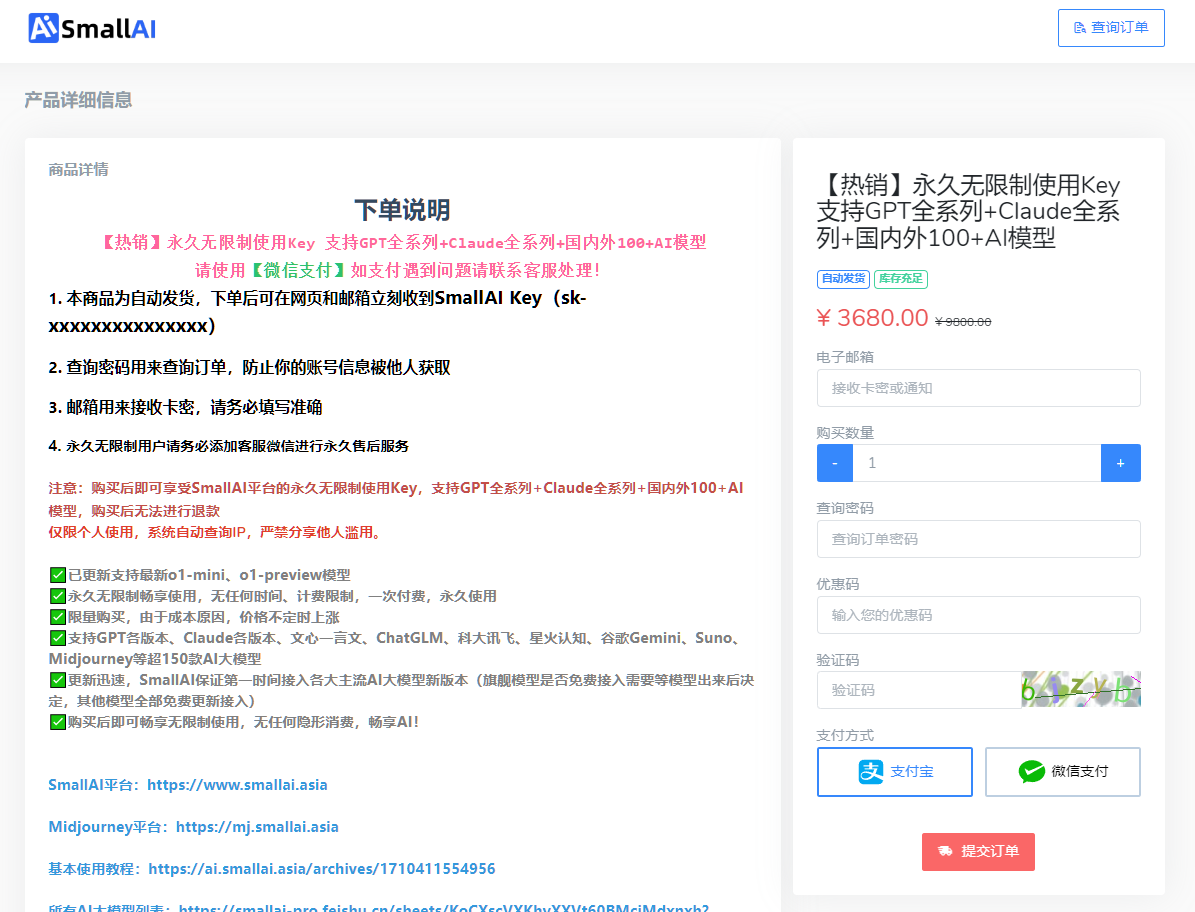Click the struck-through ¥9800.00 original price
The image size is (1195, 912).
(x=963, y=322)
